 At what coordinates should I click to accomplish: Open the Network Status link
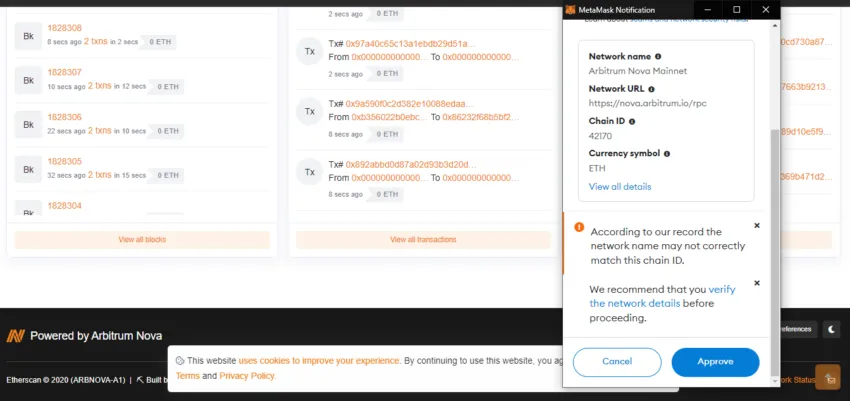[797, 380]
